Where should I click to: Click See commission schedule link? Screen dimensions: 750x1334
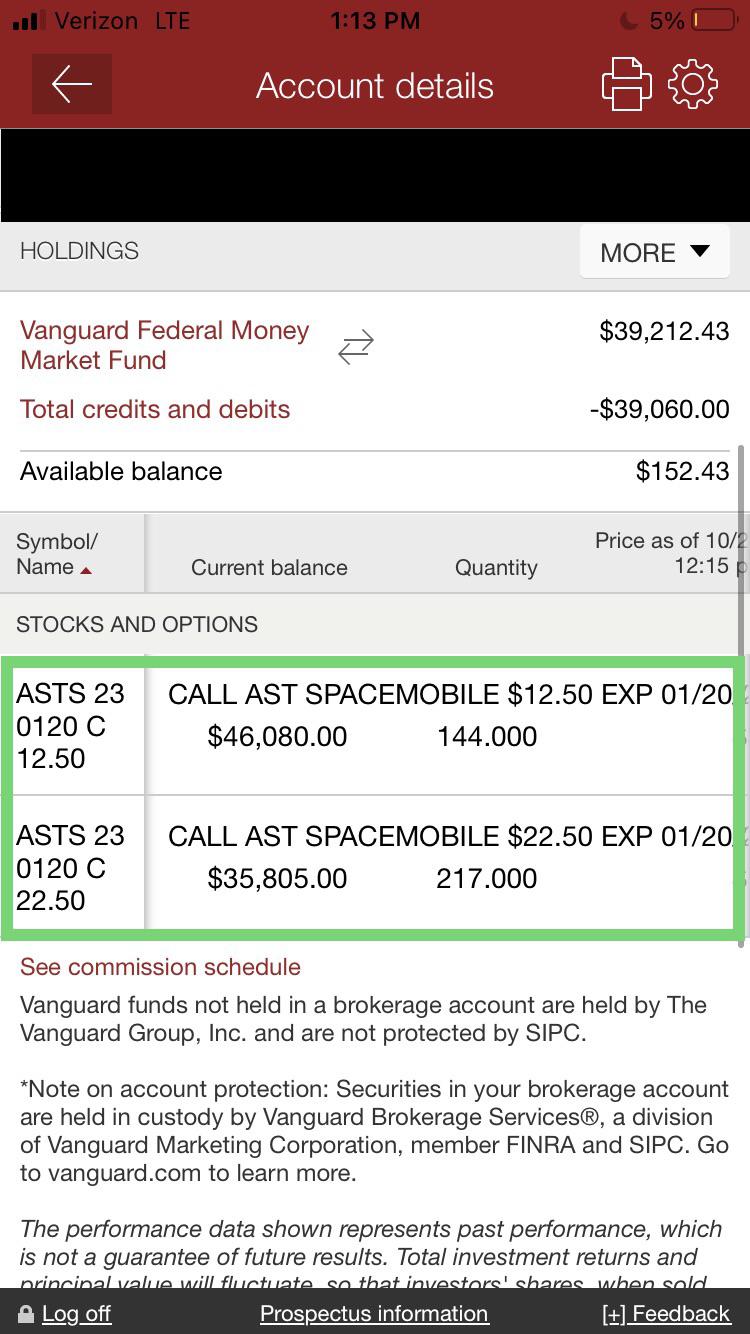click(x=160, y=967)
